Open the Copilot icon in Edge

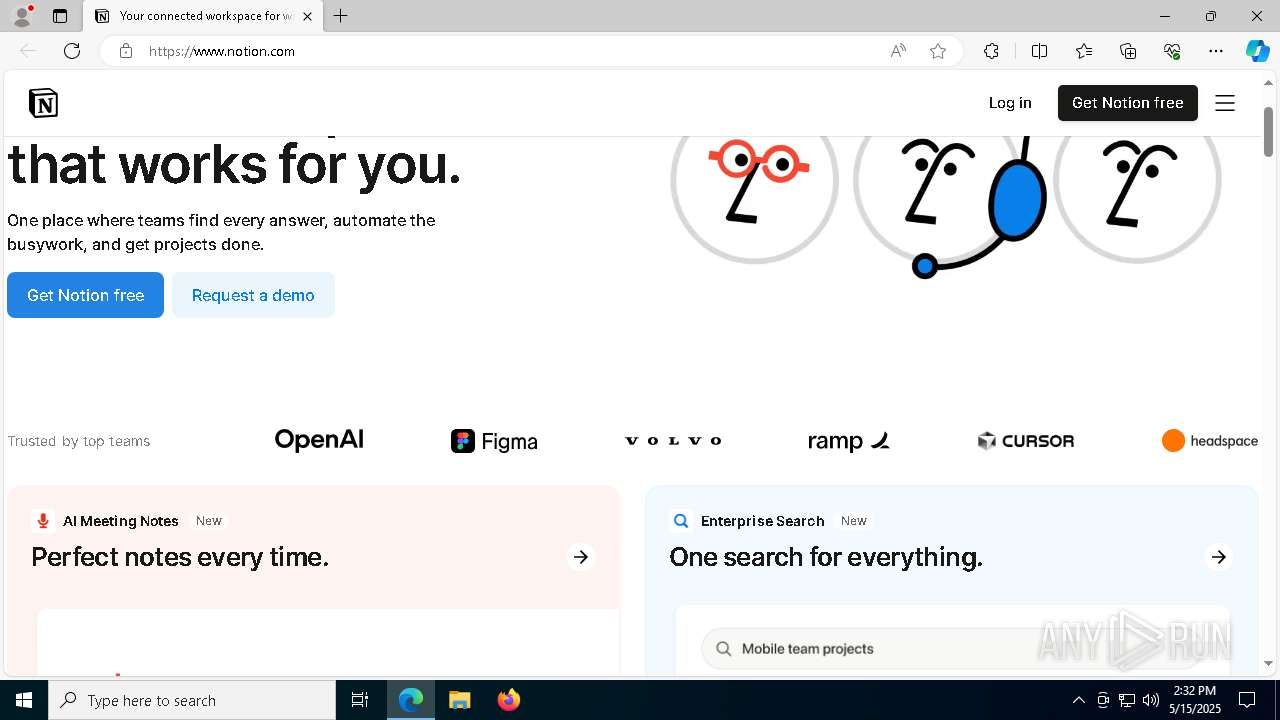[x=1257, y=51]
